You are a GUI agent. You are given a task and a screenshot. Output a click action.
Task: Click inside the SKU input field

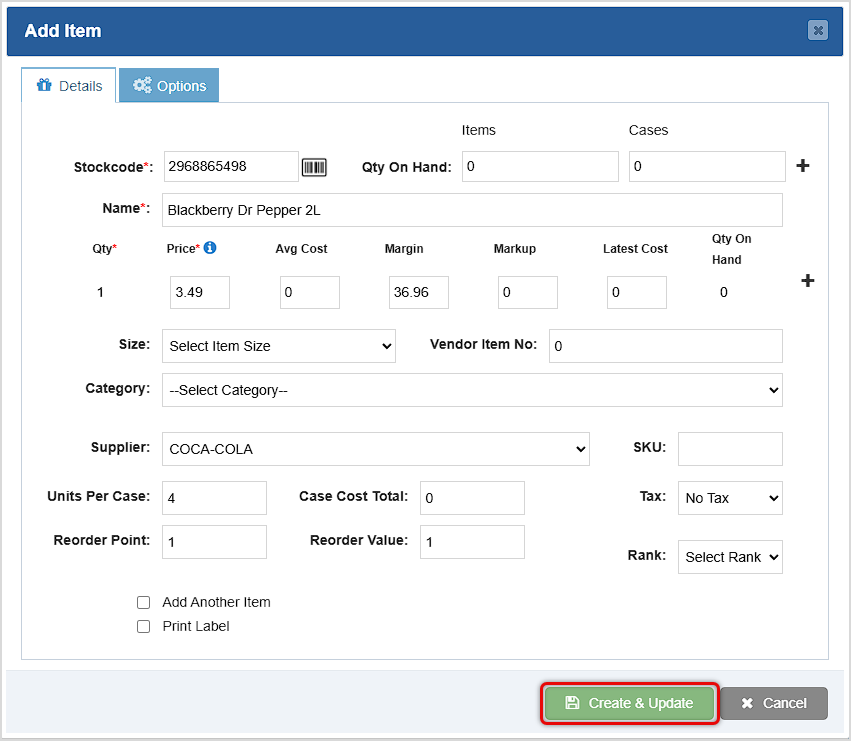pyautogui.click(x=730, y=449)
